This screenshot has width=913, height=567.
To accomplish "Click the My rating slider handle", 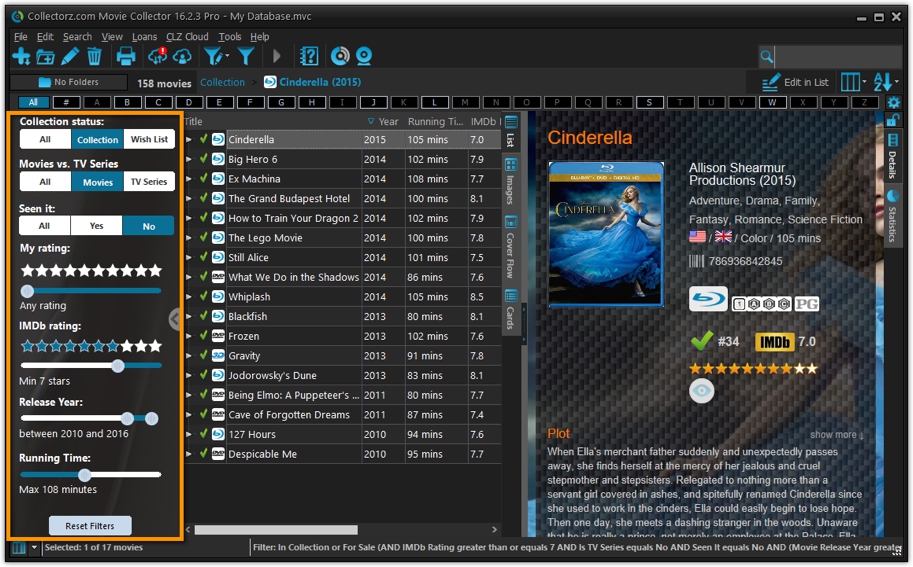I will point(27,290).
